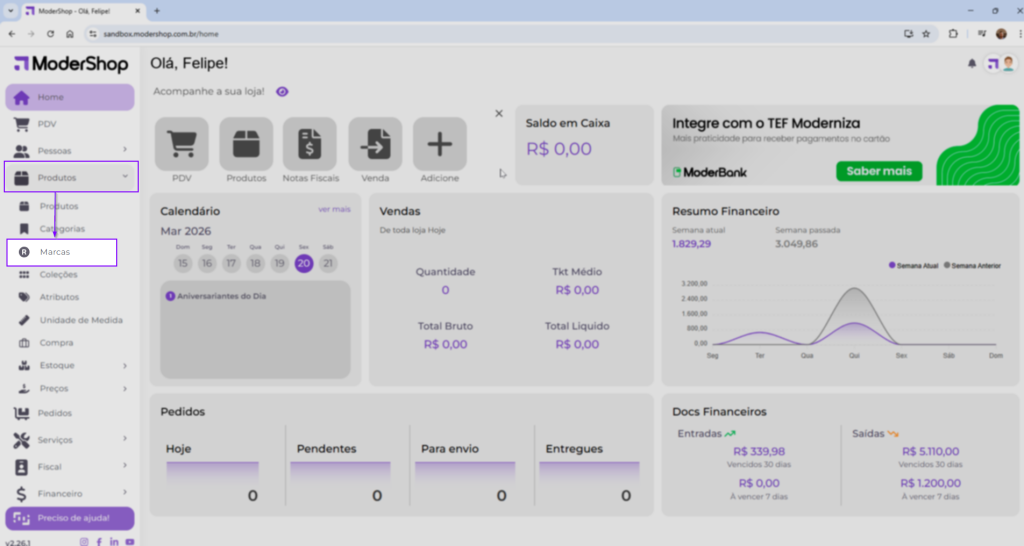Collapse the Produtos sidebar menu
The width and height of the screenshot is (1024, 546).
click(124, 177)
